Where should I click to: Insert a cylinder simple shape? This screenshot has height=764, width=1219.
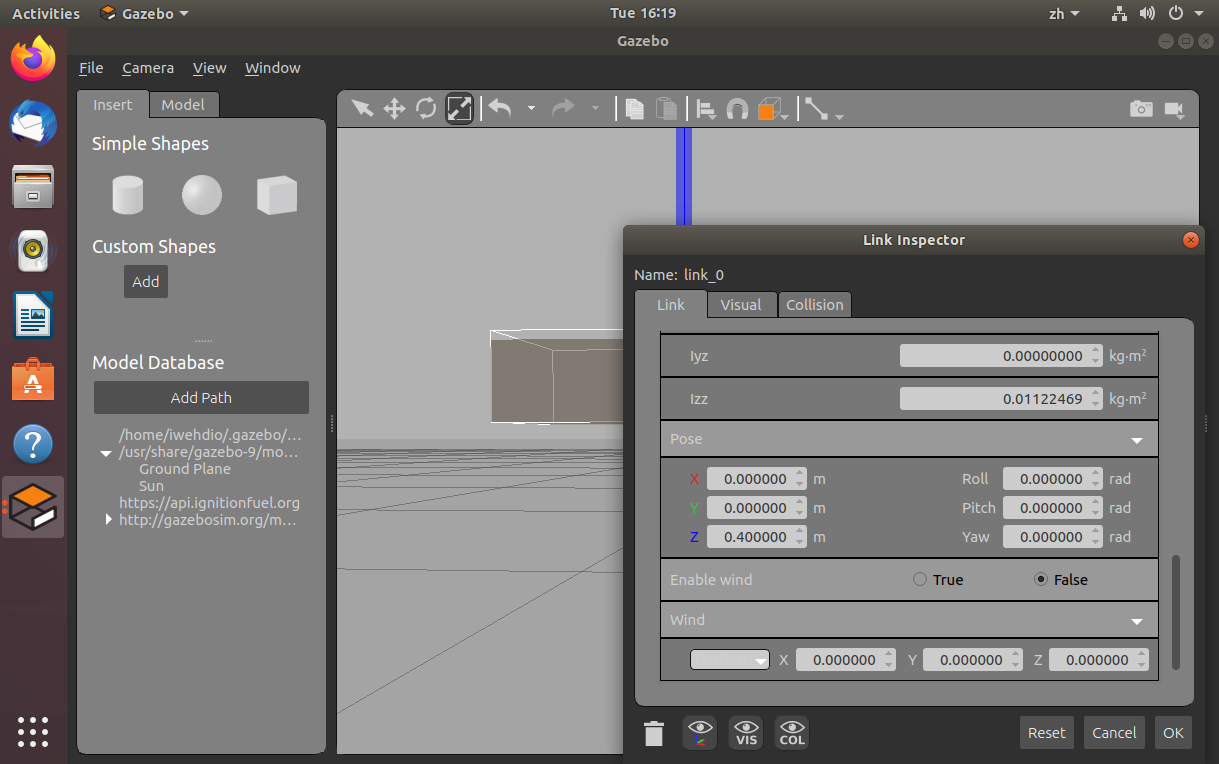(x=128, y=194)
